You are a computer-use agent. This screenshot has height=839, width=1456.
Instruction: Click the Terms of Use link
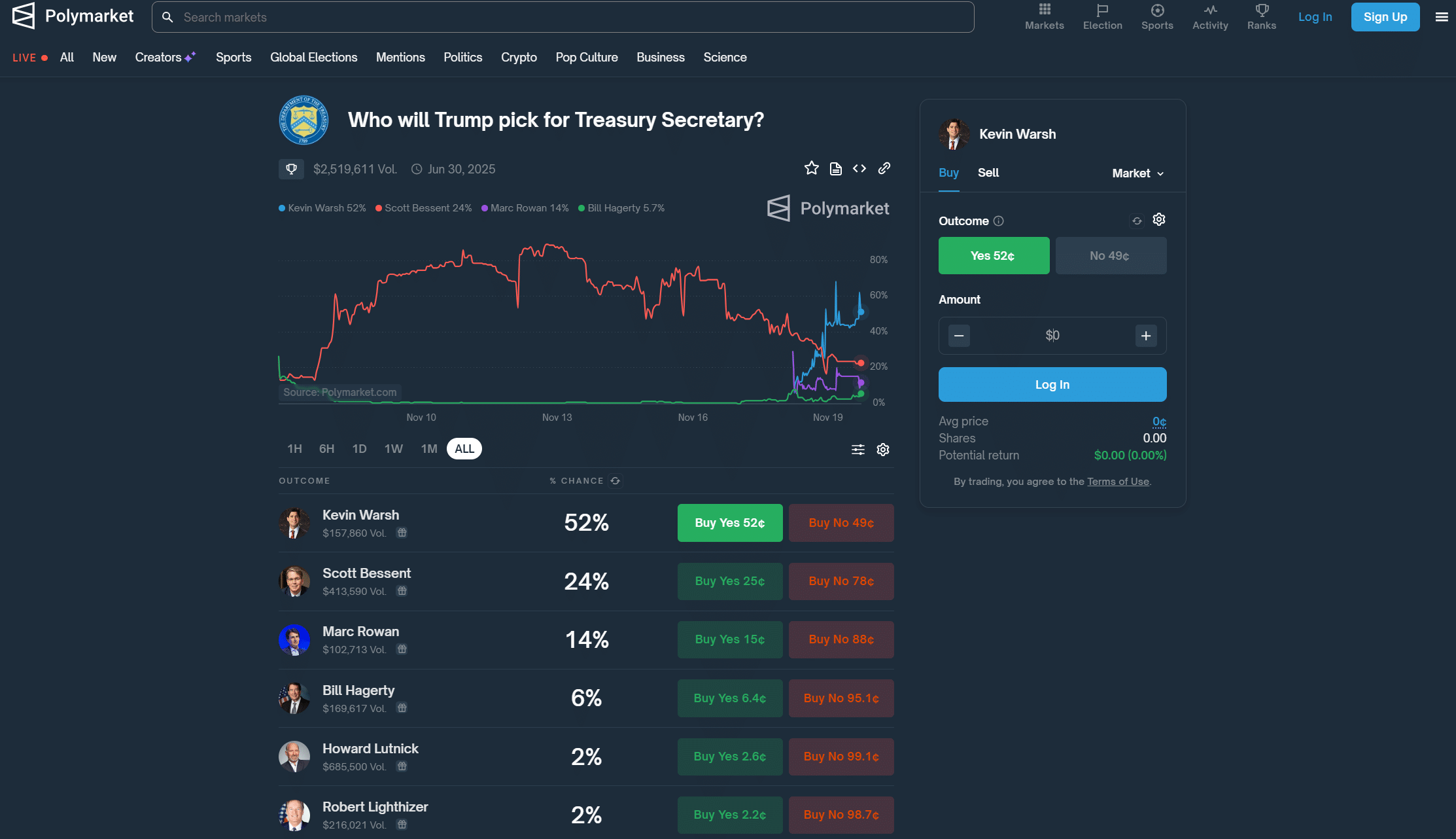pyautogui.click(x=1117, y=482)
